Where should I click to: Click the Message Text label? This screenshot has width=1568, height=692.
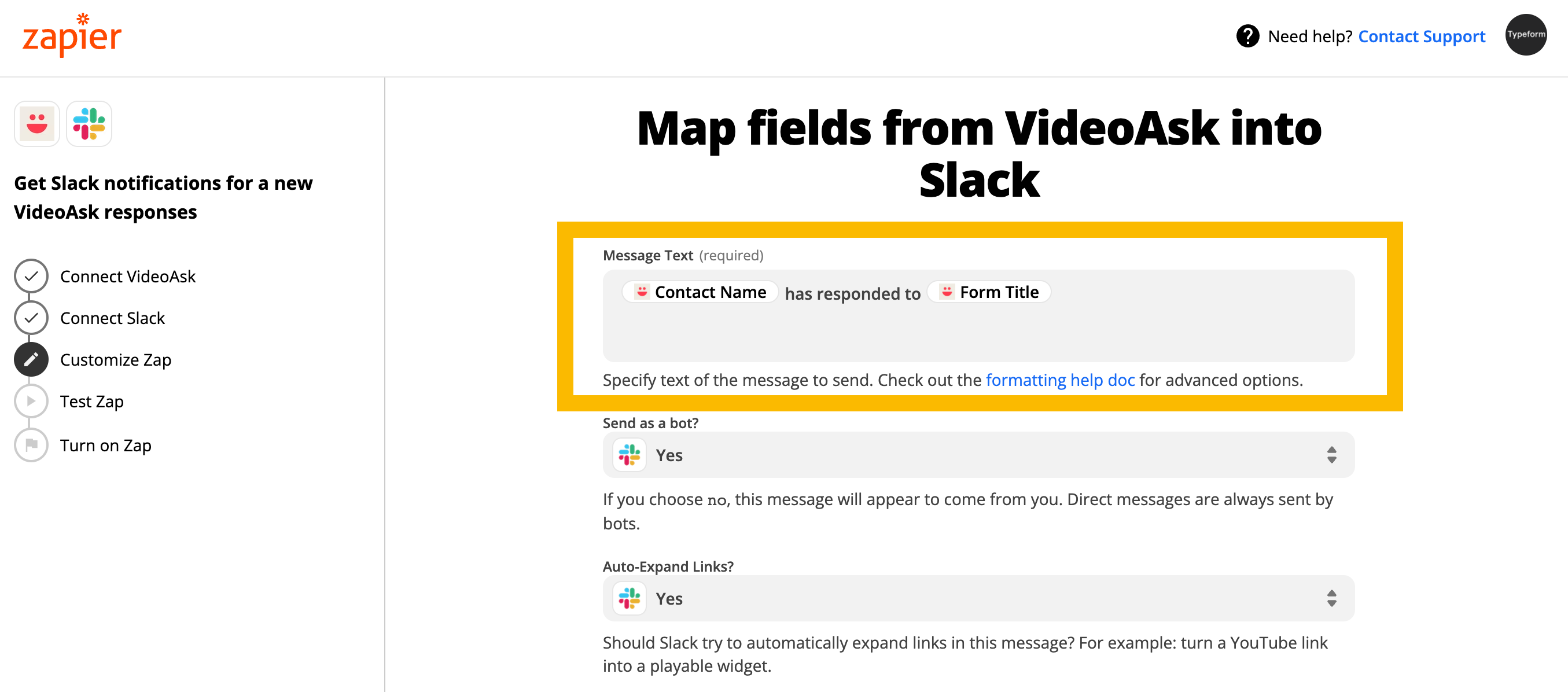647,255
